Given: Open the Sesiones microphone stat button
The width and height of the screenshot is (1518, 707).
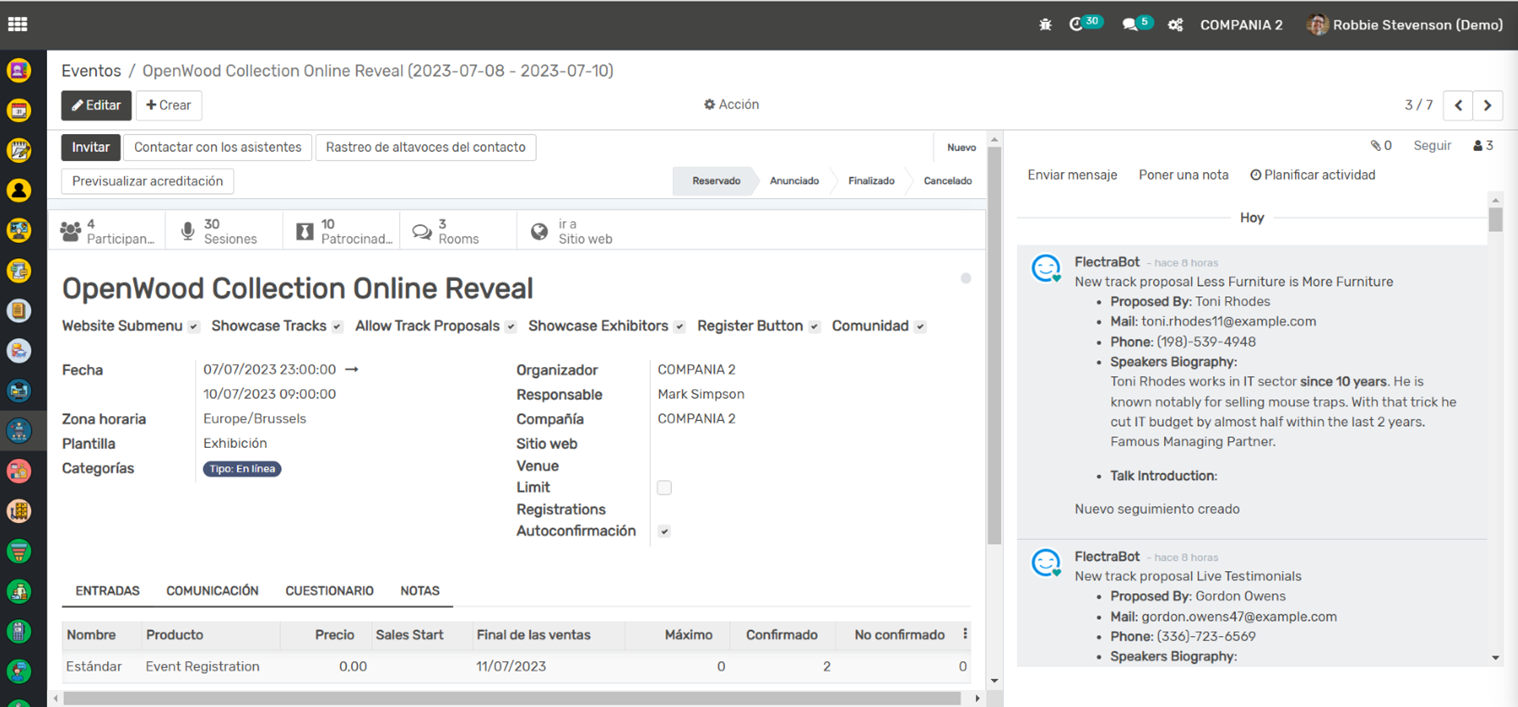Looking at the screenshot, I should 223,231.
